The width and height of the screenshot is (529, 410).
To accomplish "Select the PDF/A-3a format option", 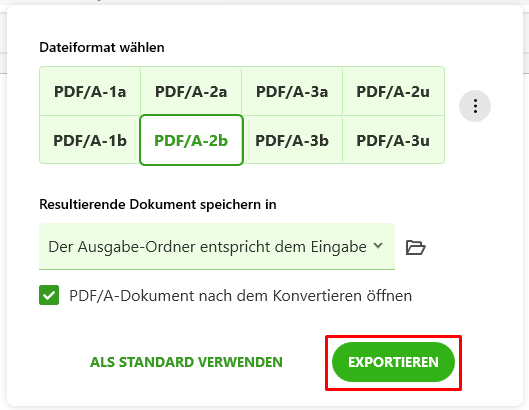I will click(292, 91).
